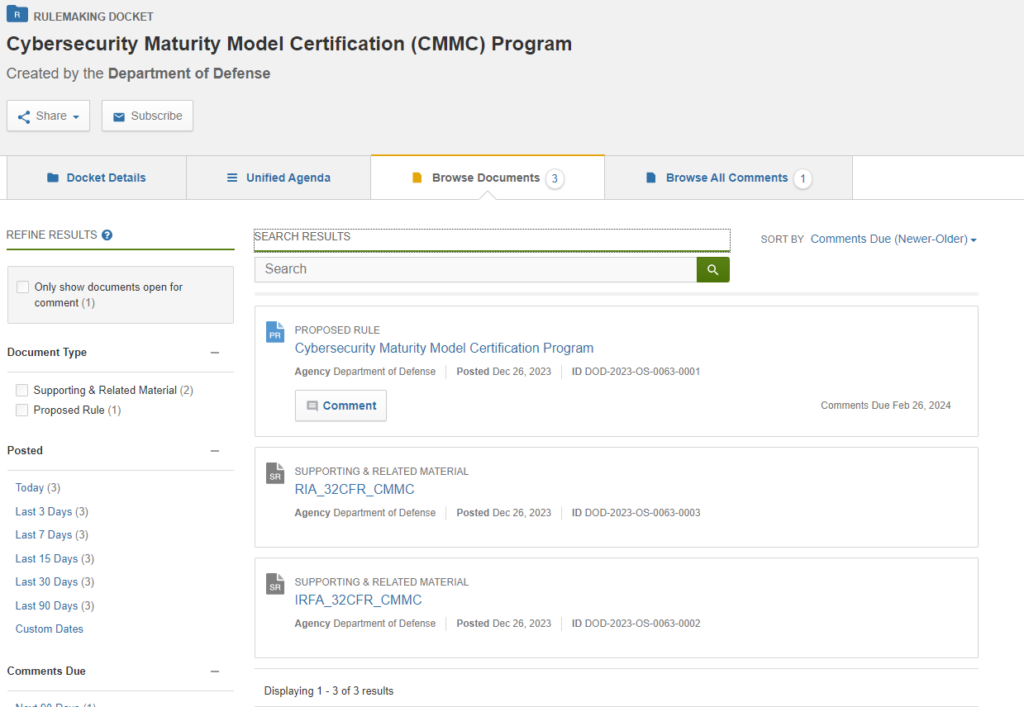Click the SR icon beside RIA_32CFR_CMMC
Screen dimensions: 1024x707
(275, 473)
